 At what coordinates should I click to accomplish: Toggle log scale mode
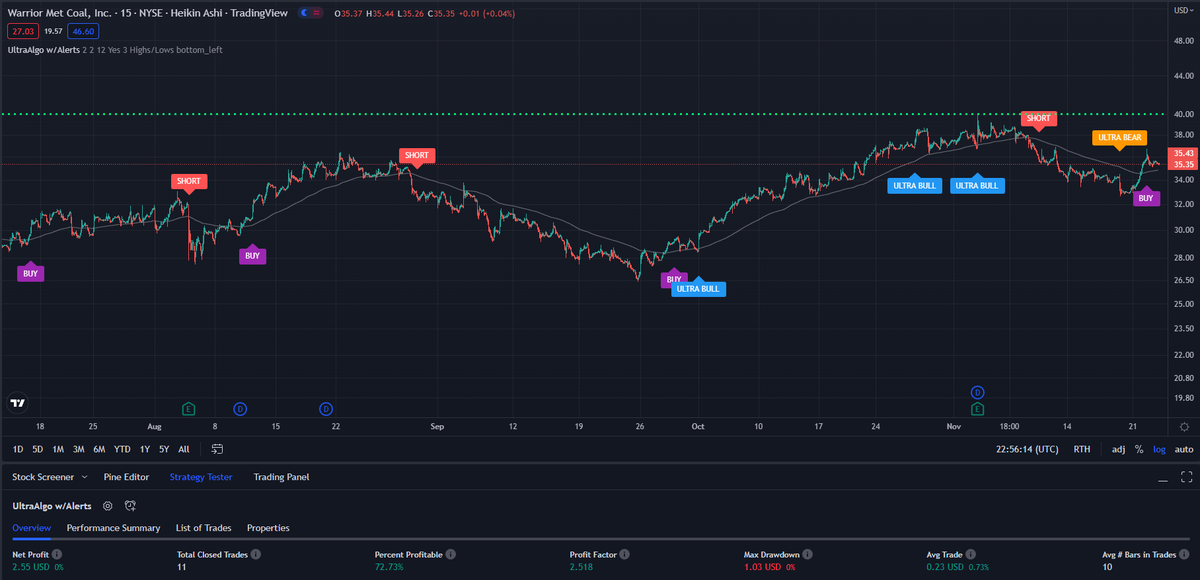pyautogui.click(x=1159, y=450)
